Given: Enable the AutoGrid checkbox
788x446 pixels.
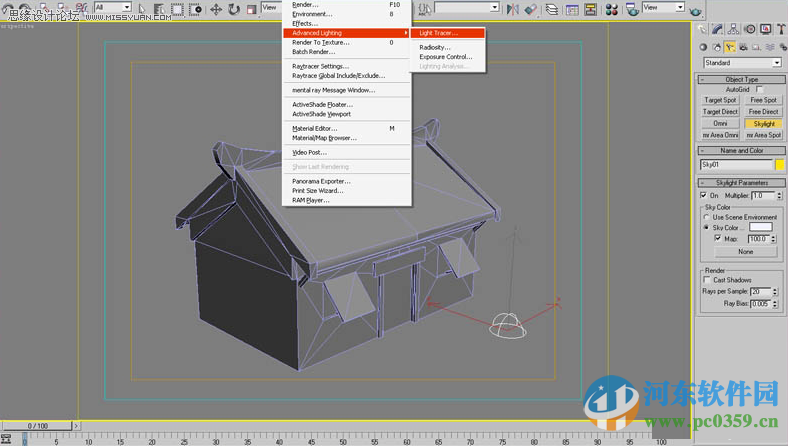Looking at the screenshot, I should tap(760, 90).
